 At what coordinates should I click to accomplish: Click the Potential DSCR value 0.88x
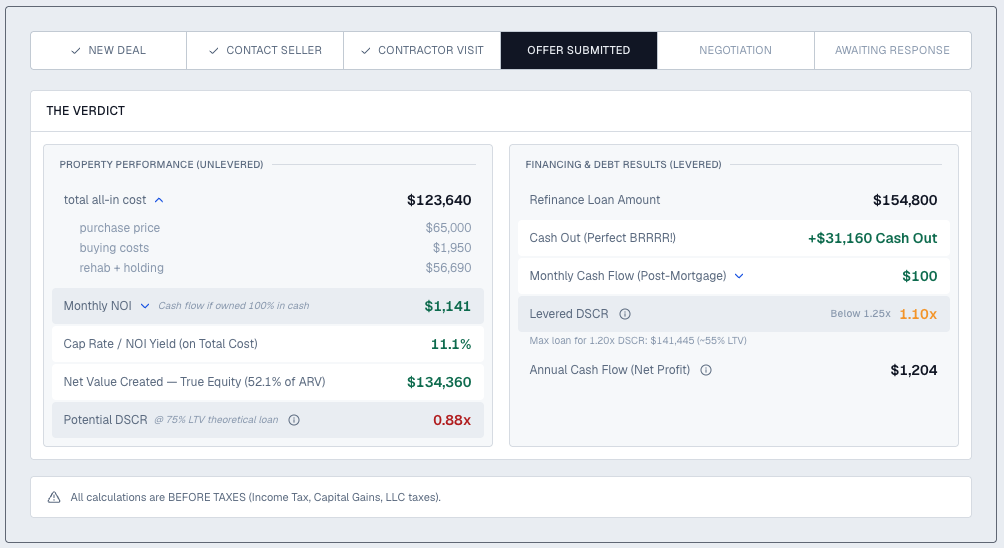(x=452, y=420)
